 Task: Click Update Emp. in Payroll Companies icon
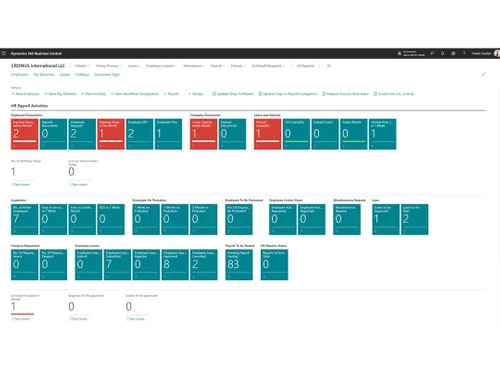[x=260, y=94]
